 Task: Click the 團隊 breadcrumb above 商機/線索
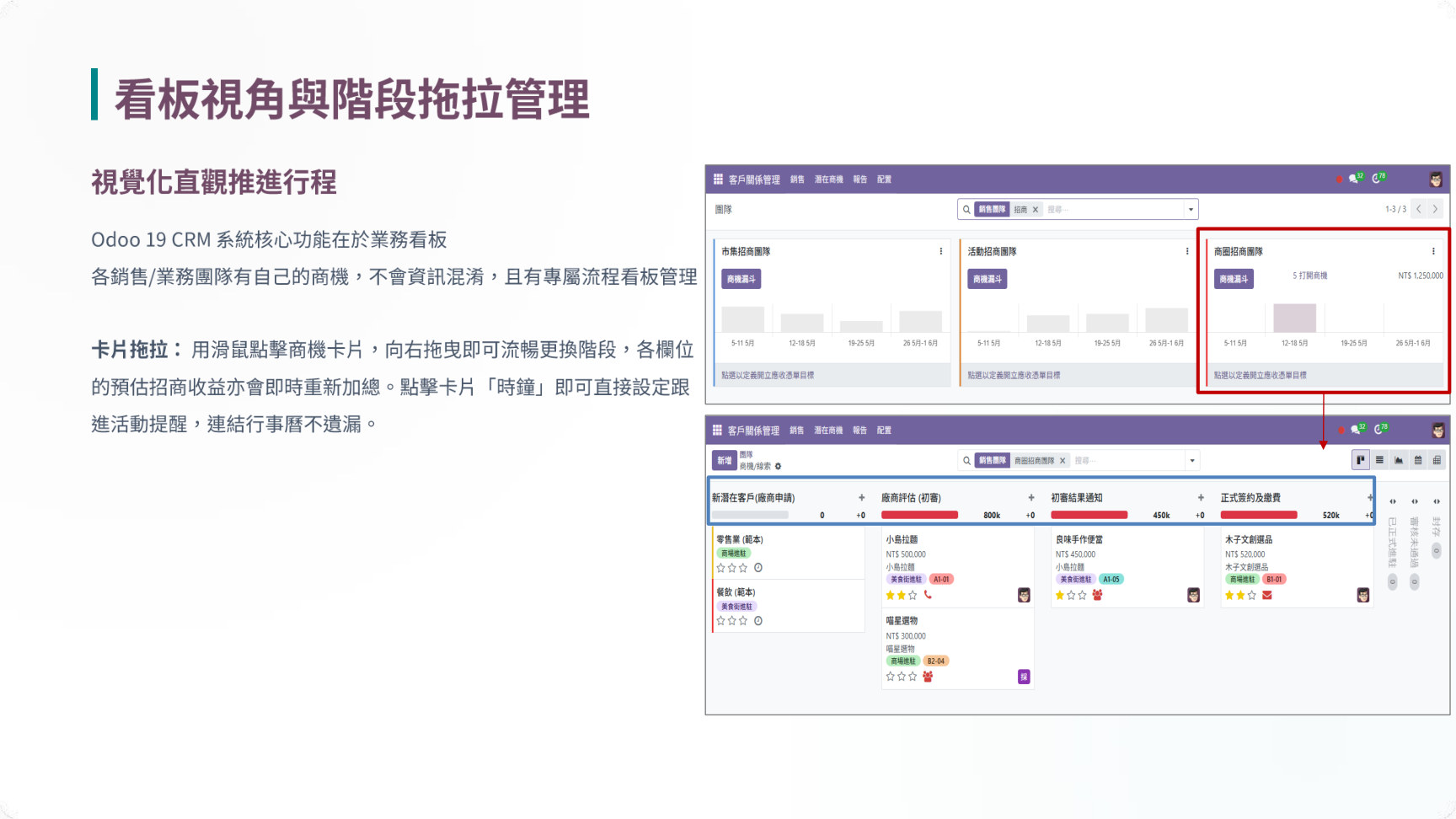pyautogui.click(x=747, y=454)
